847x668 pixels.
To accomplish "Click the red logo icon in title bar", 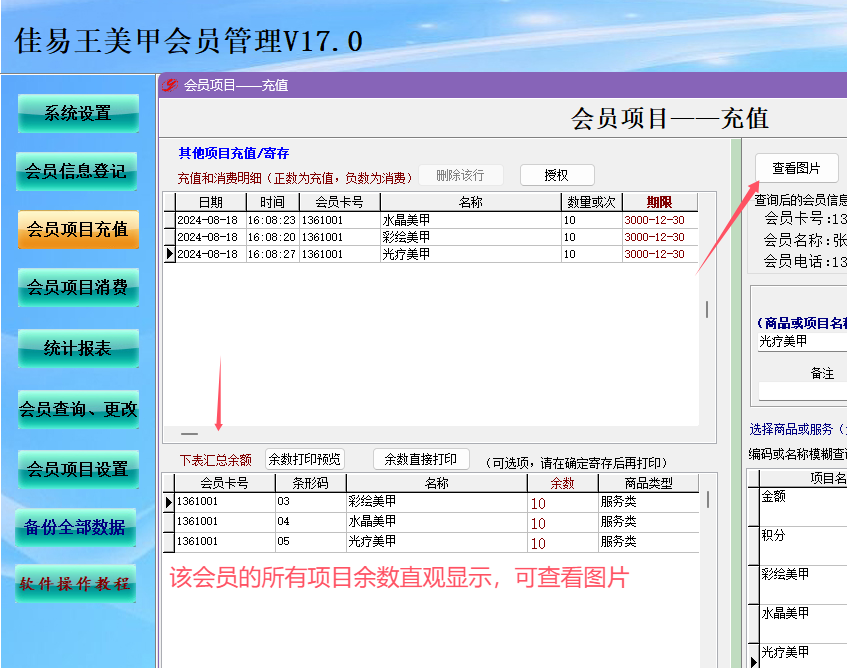I will tap(170, 85).
